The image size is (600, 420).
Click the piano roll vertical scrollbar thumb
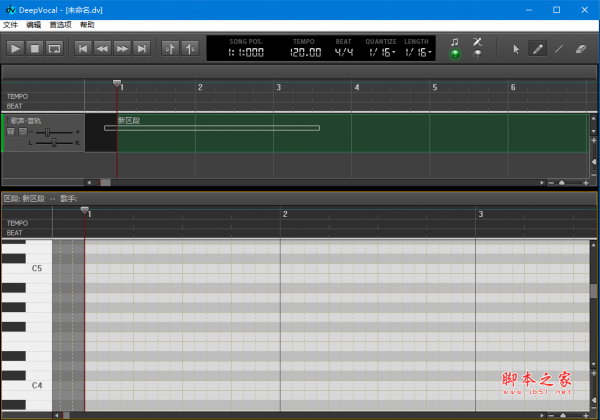click(593, 291)
